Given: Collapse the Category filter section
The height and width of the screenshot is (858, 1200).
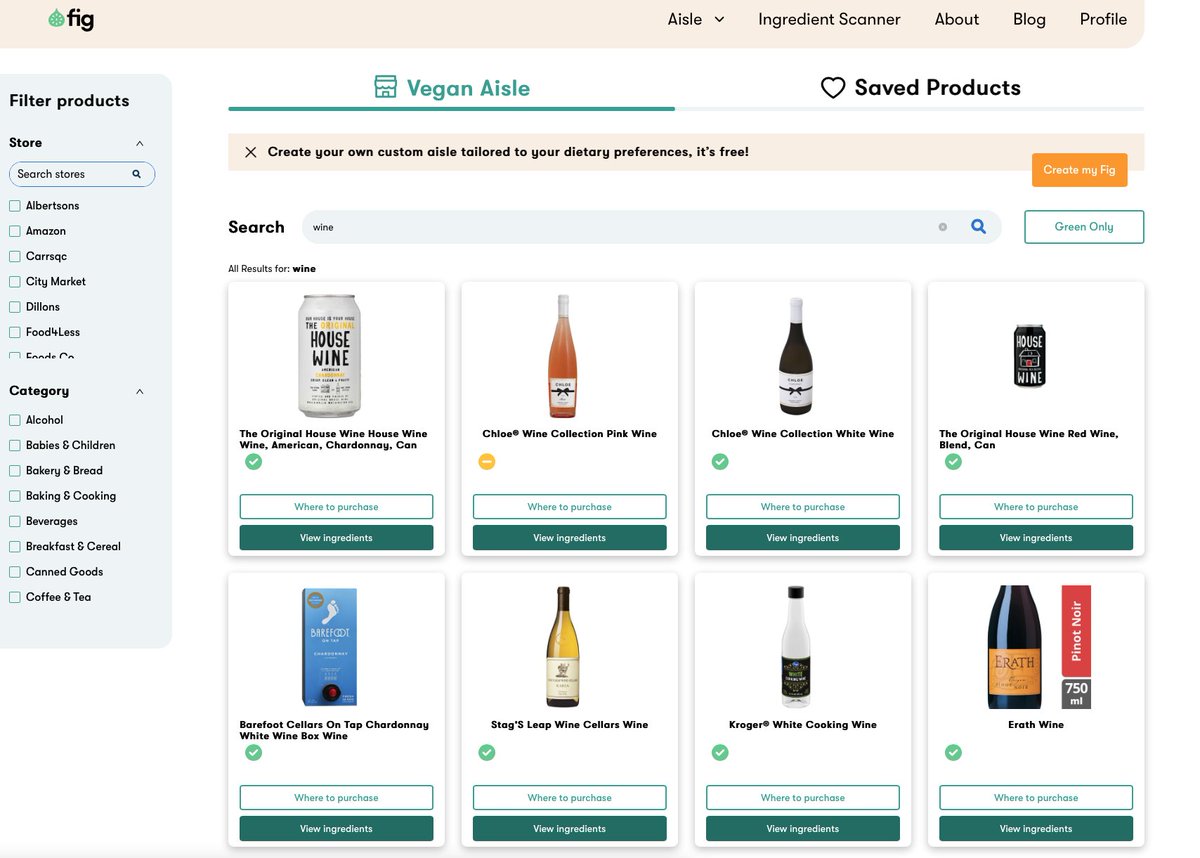Looking at the screenshot, I should 140,391.
